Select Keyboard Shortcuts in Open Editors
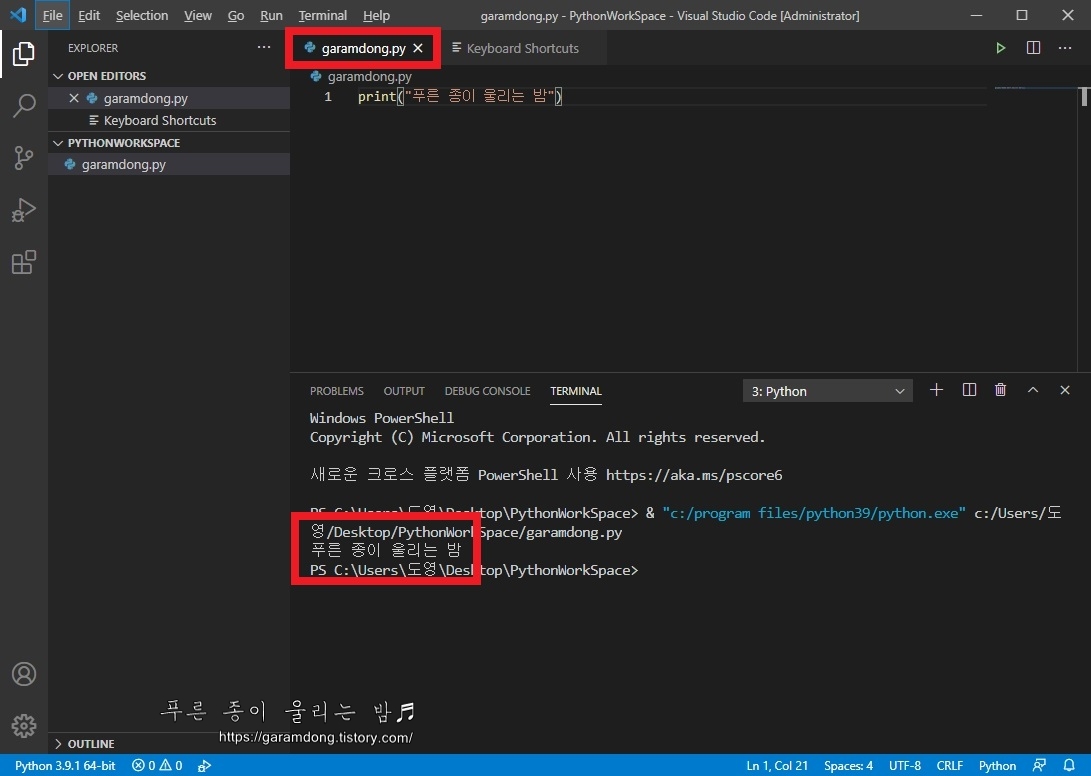This screenshot has height=776, width=1091. pyautogui.click(x=169, y=120)
